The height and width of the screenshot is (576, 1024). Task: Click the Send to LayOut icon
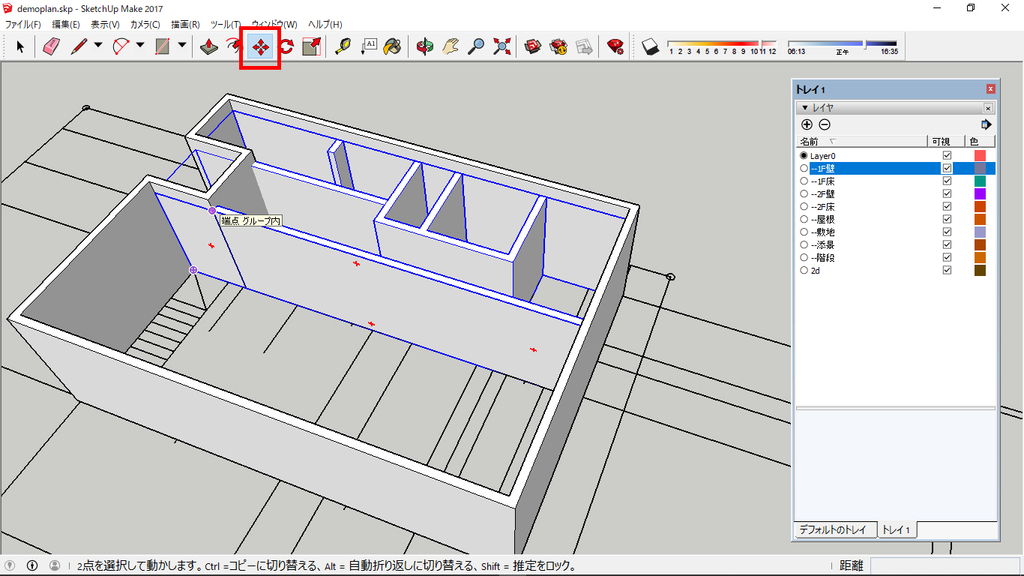point(584,46)
